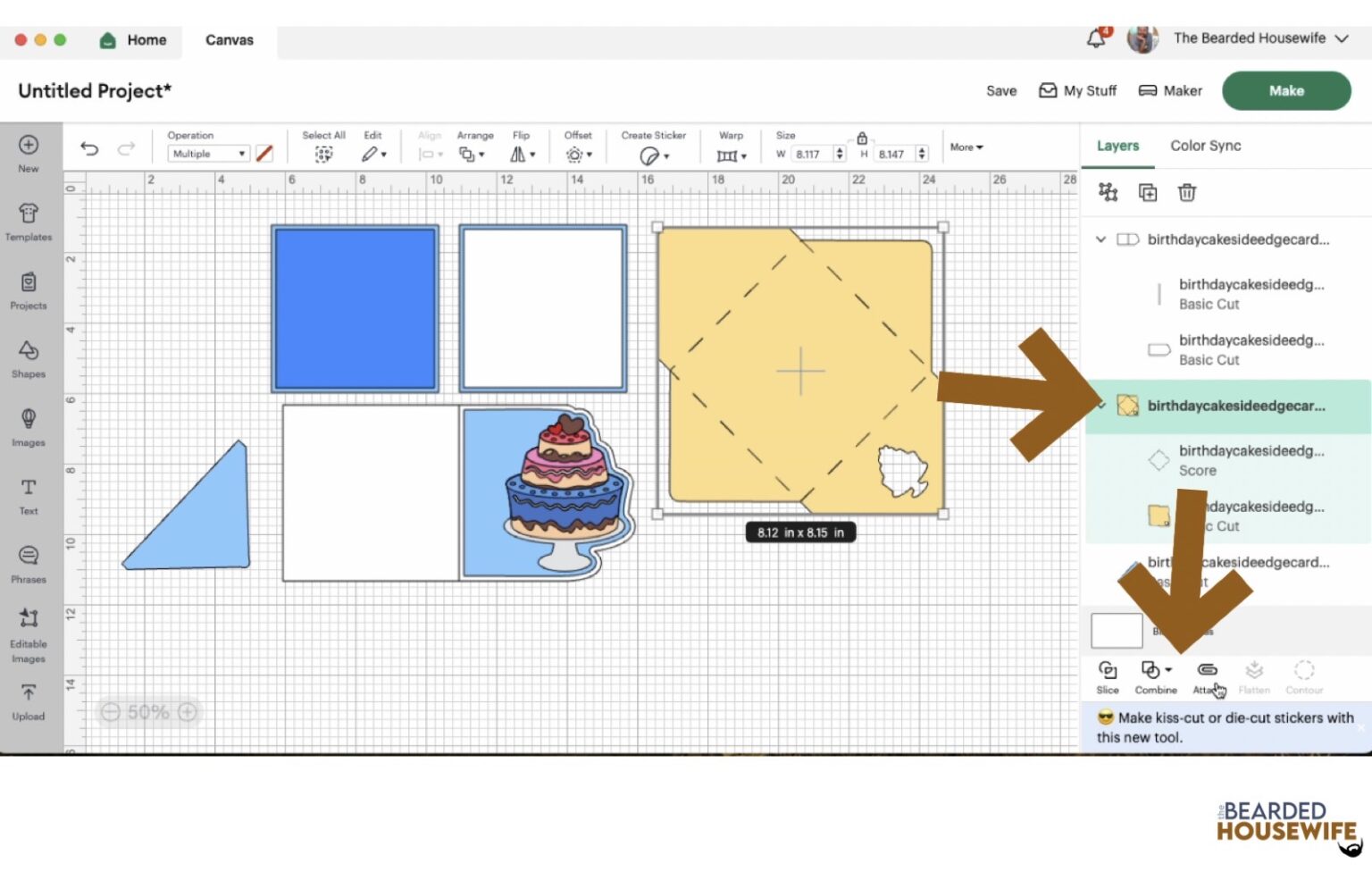
Task: Delete the selected layer with the trash icon
Action: [x=1186, y=192]
